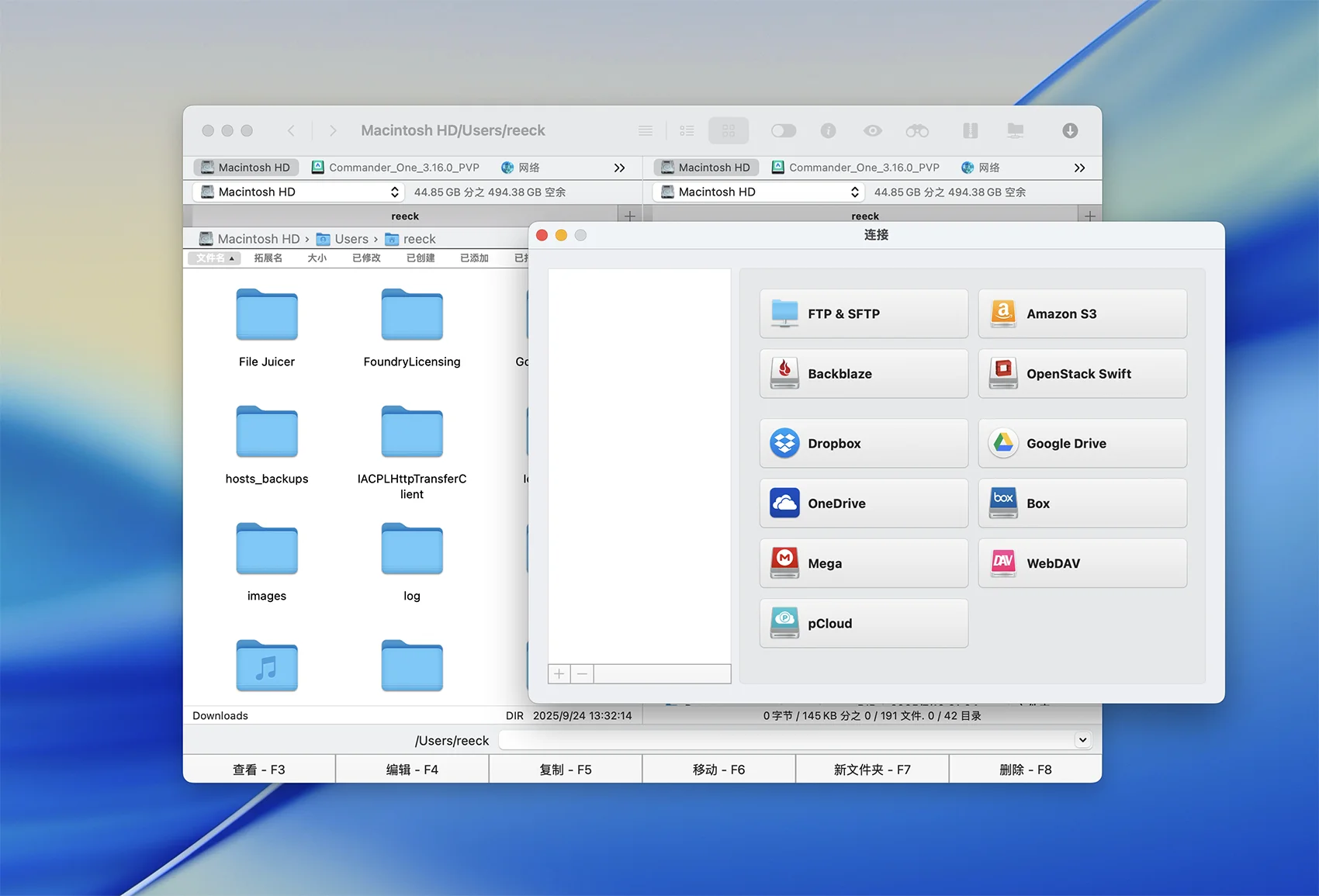Select WebDAV connection
This screenshot has width=1319, height=896.
[x=1082, y=563]
